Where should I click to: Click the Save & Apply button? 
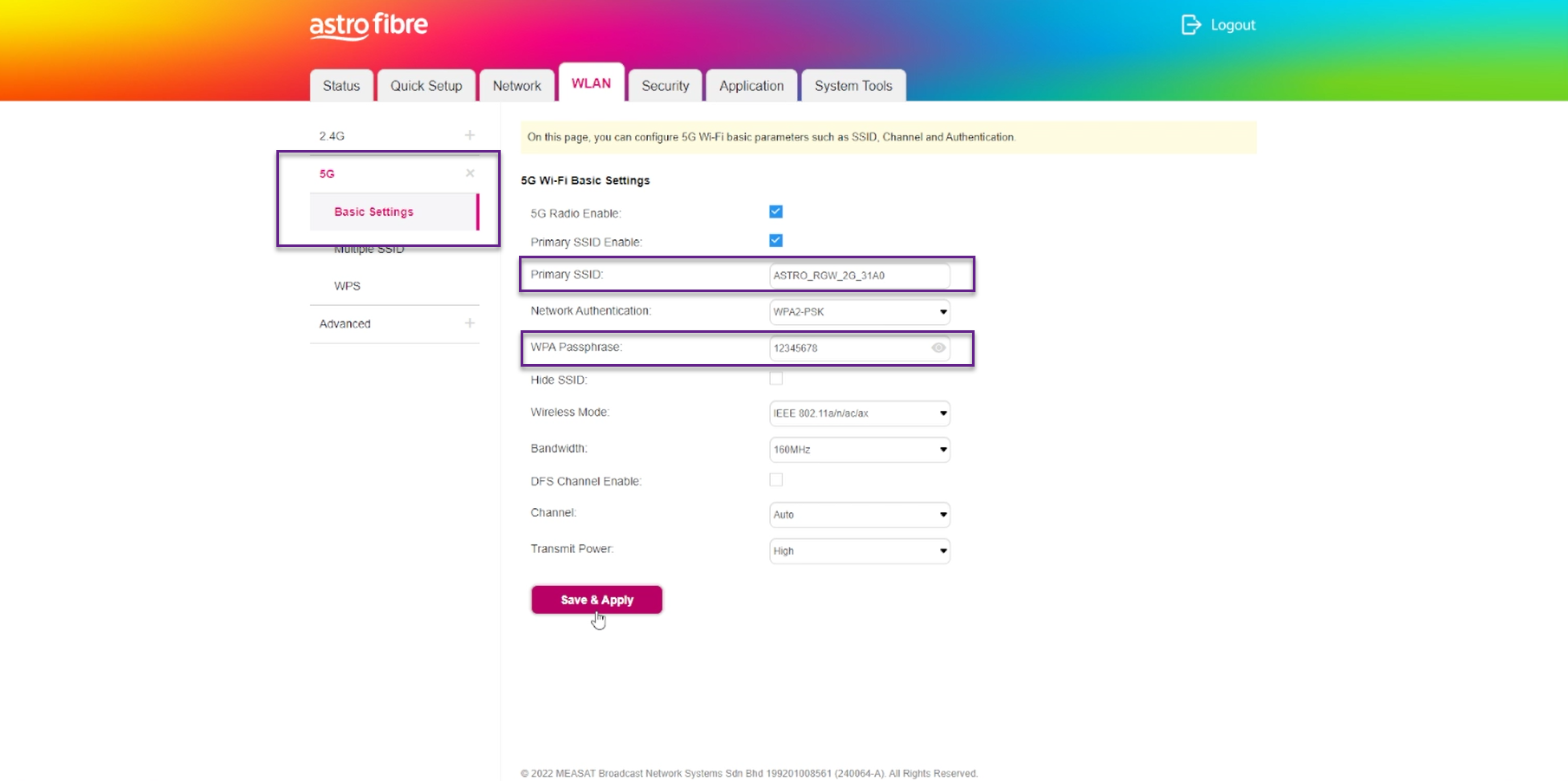596,600
